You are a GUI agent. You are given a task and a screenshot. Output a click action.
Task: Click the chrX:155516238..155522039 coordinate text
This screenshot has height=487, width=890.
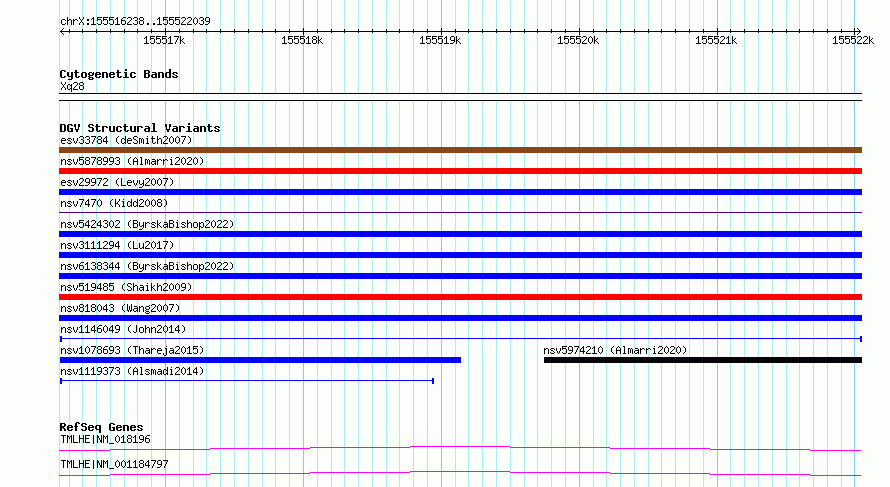coord(135,21)
